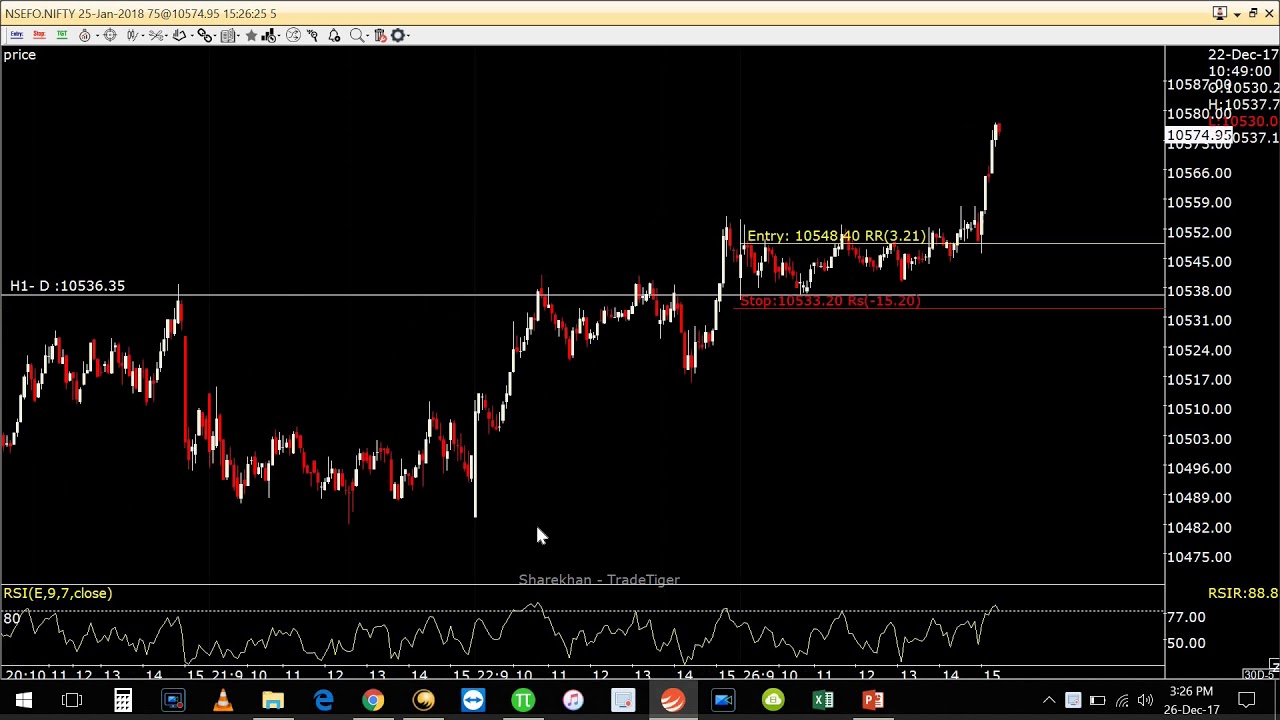Enable the crosshair cursor tool

110,35
